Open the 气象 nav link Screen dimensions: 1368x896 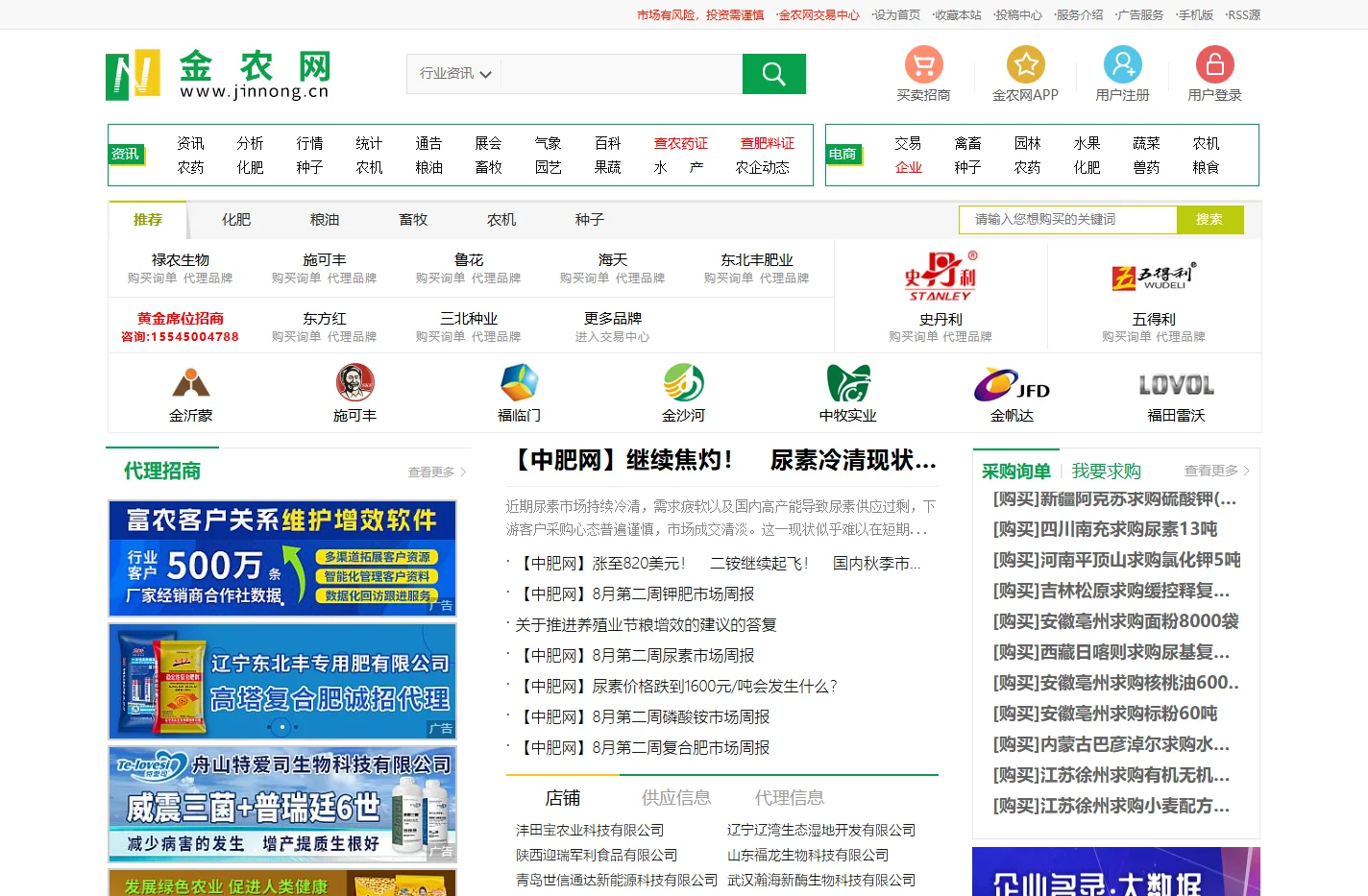pos(549,143)
